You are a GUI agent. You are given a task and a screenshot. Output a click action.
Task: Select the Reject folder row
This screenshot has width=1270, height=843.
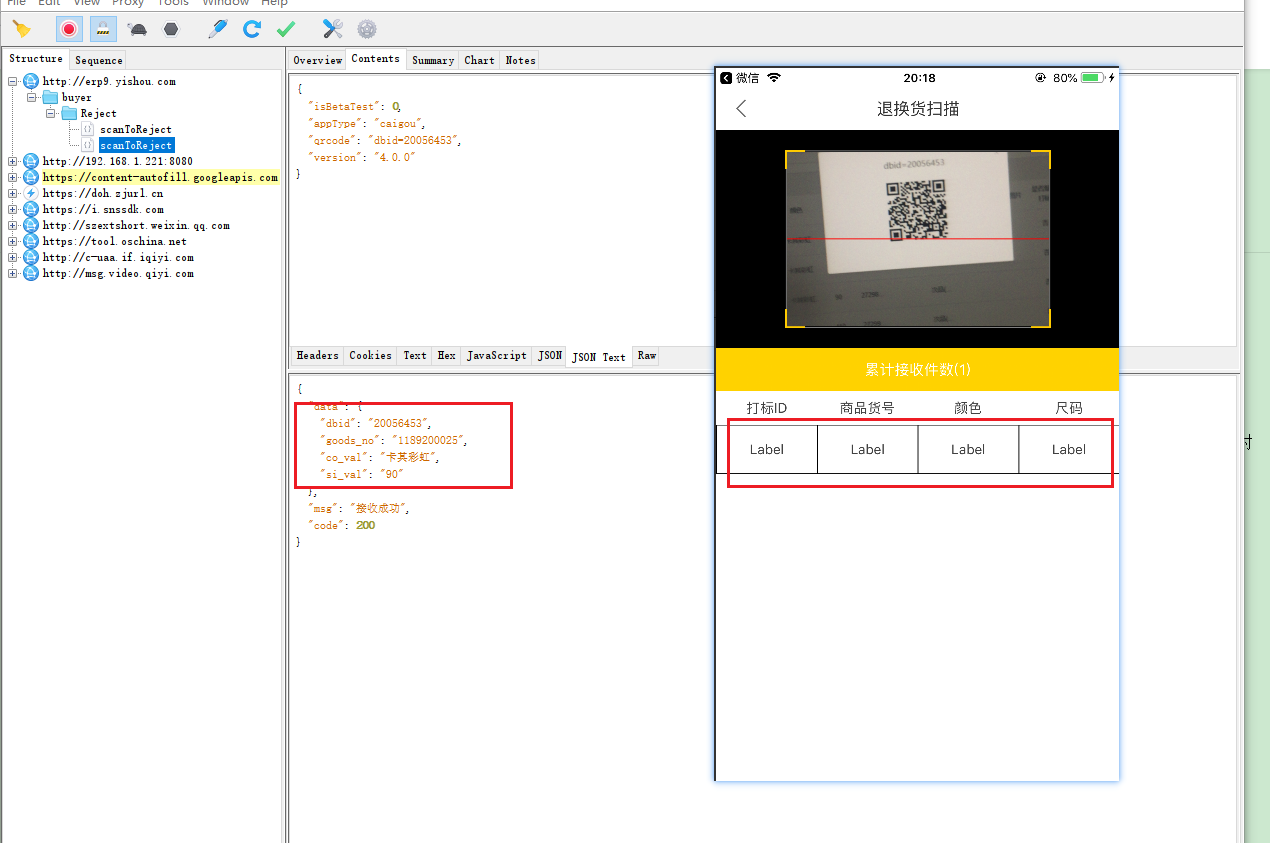tap(98, 114)
